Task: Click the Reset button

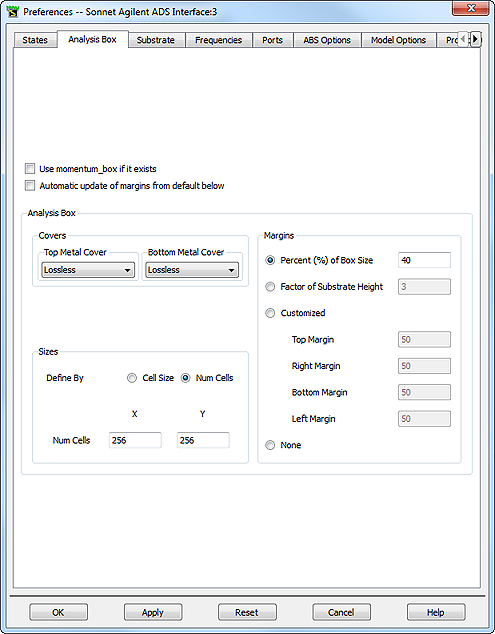Action: [x=247, y=612]
